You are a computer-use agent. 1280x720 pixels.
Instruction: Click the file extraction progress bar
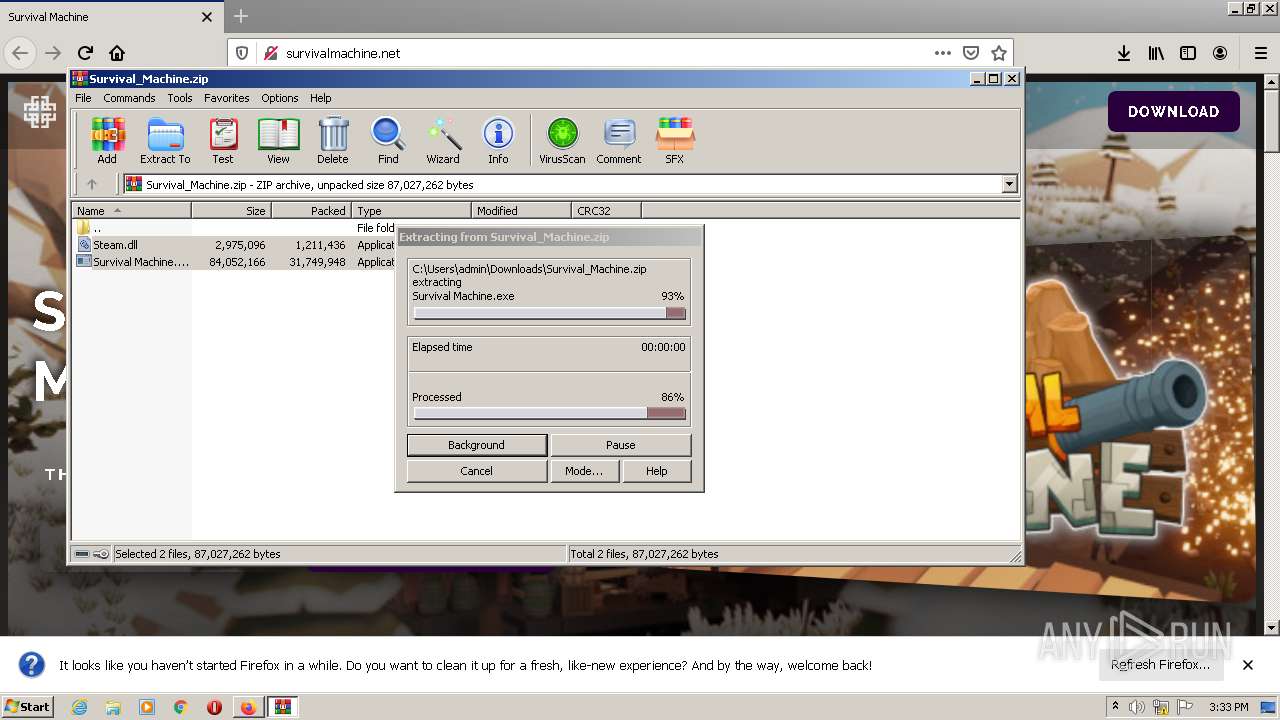(549, 313)
